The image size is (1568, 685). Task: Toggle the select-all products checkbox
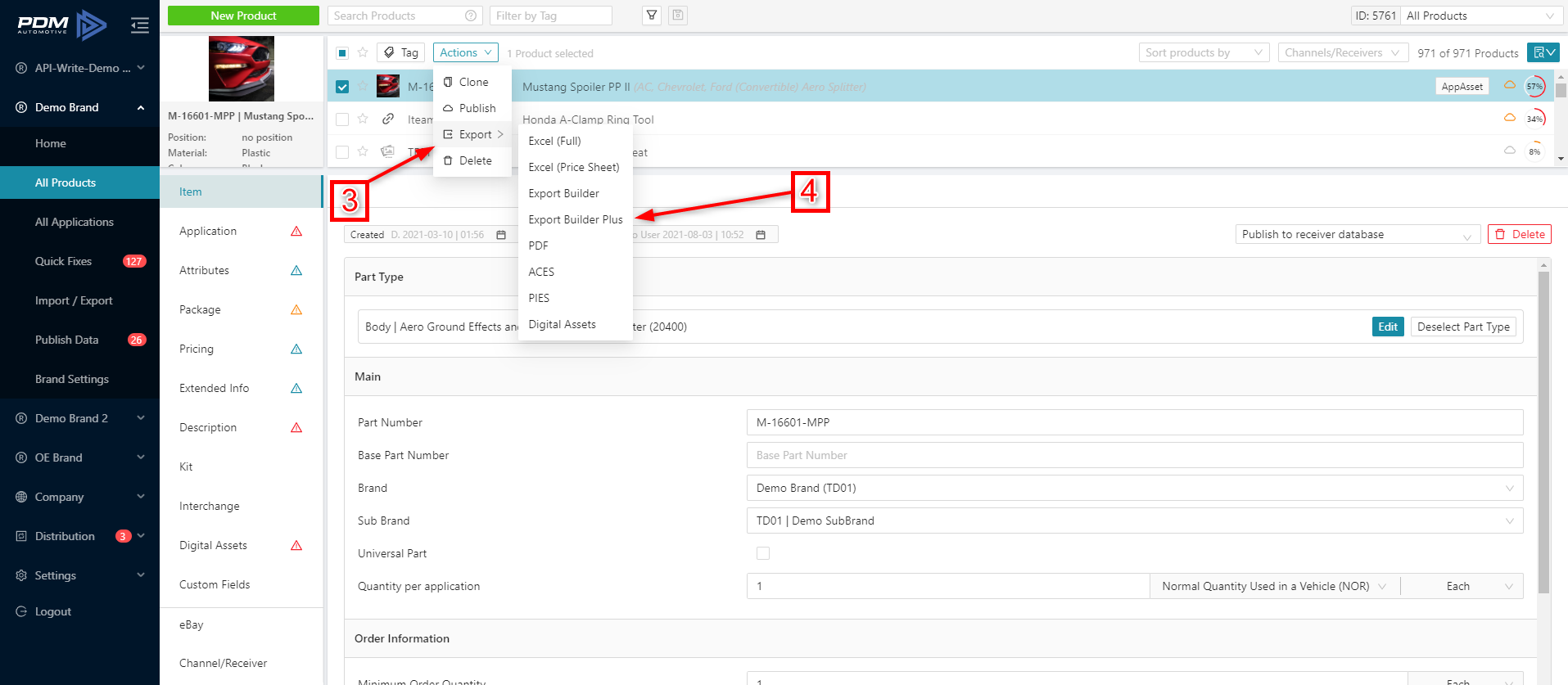click(342, 53)
